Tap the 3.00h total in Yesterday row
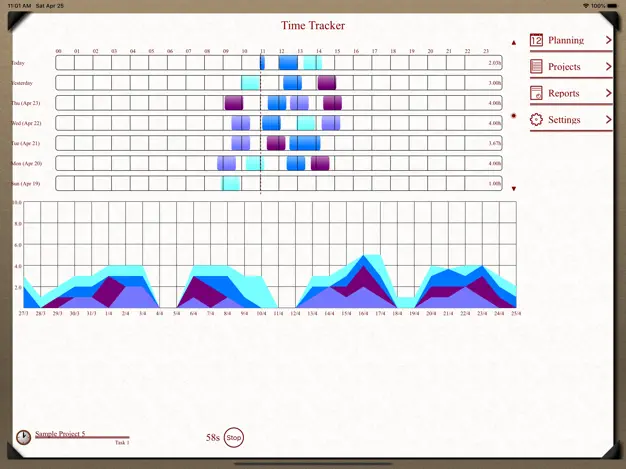The image size is (626, 469). [495, 83]
